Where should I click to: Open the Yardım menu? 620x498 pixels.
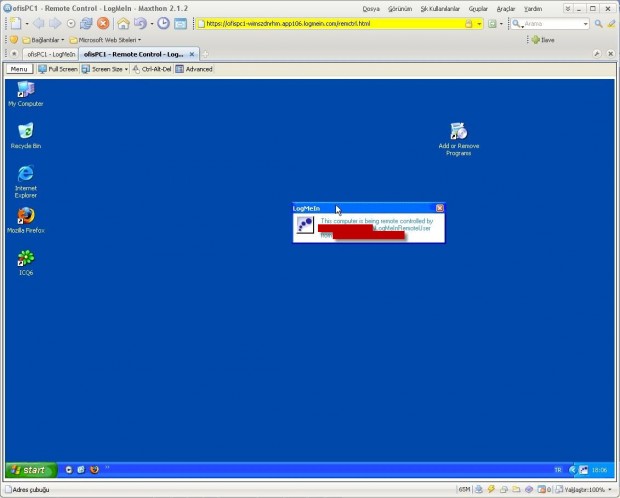click(533, 9)
